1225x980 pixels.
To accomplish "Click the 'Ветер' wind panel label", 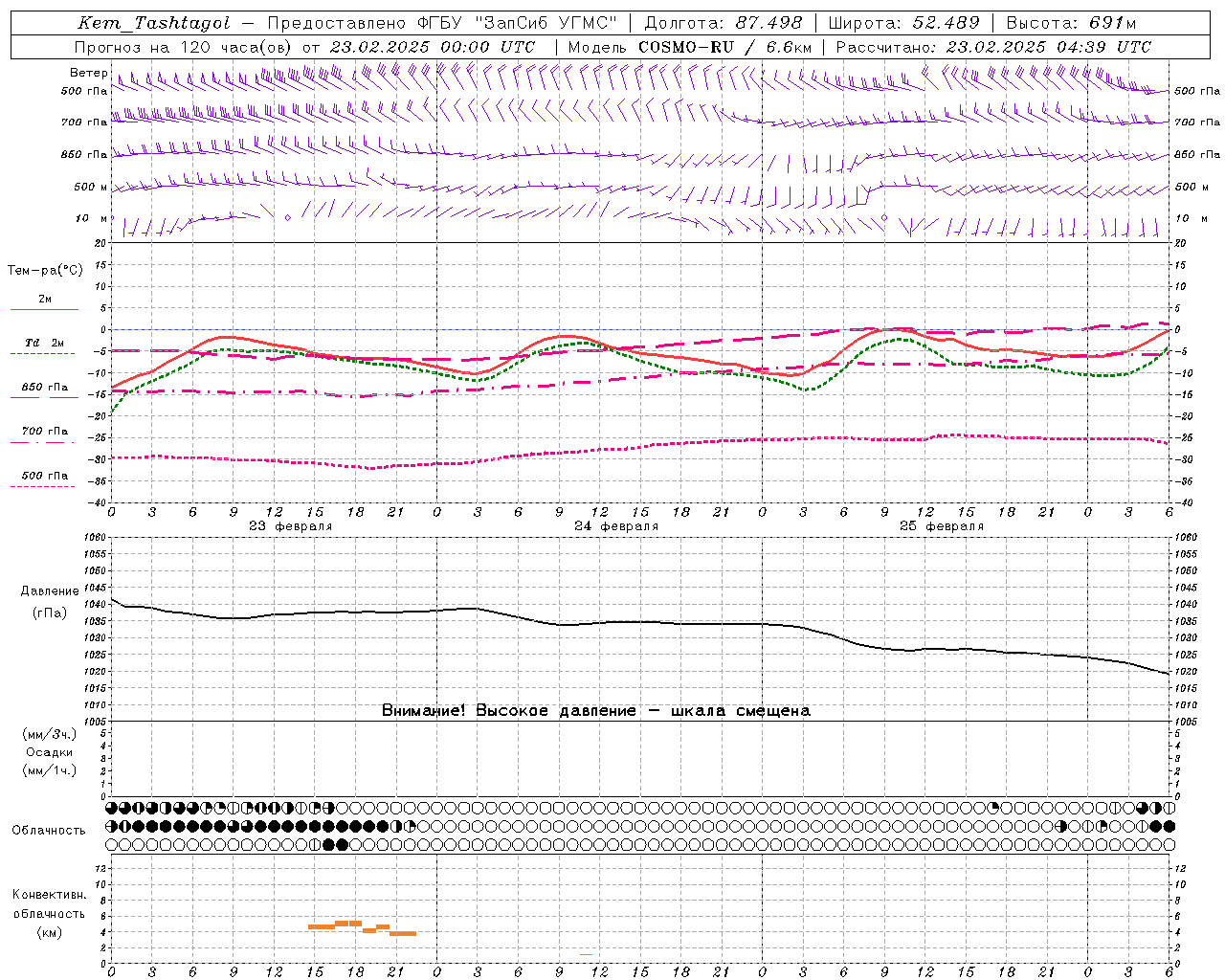I will coord(89,73).
